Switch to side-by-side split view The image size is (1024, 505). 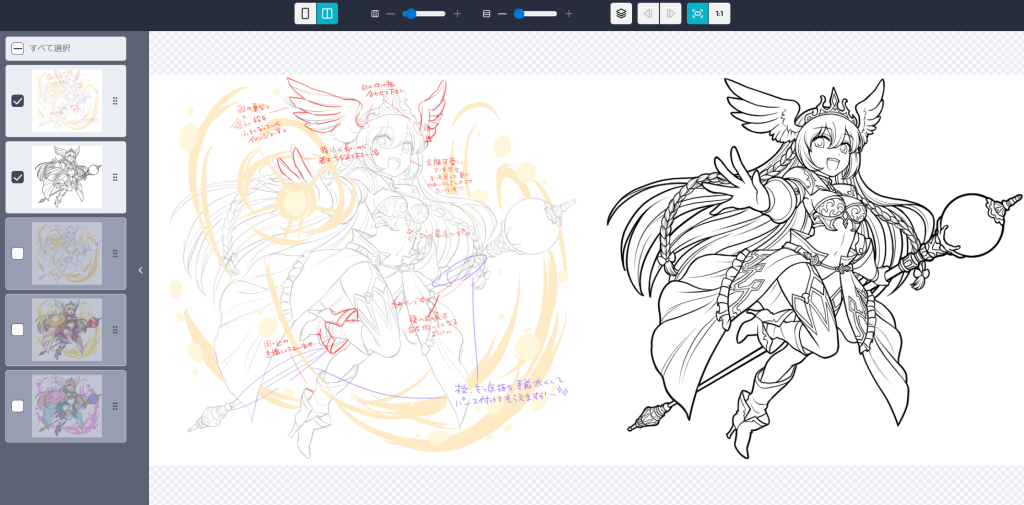[x=327, y=14]
